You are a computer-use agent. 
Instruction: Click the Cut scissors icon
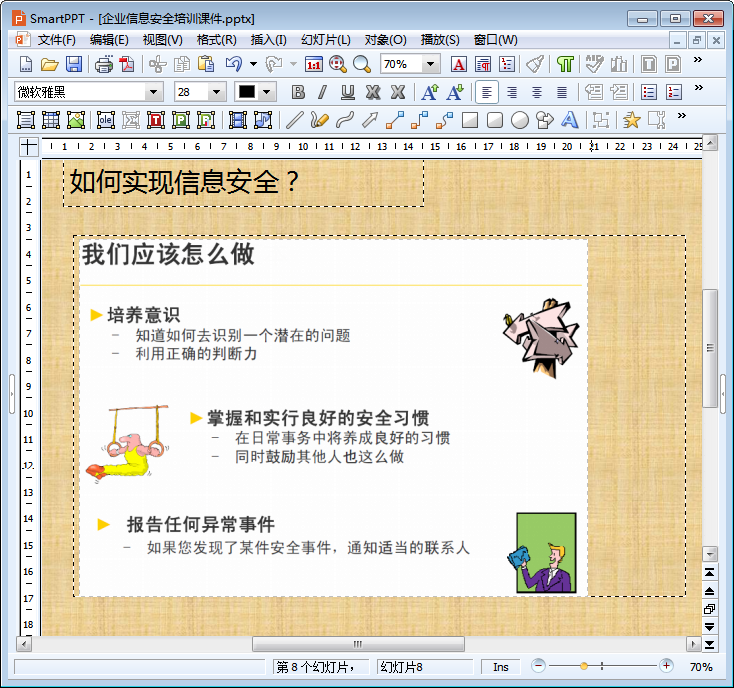tap(158, 64)
